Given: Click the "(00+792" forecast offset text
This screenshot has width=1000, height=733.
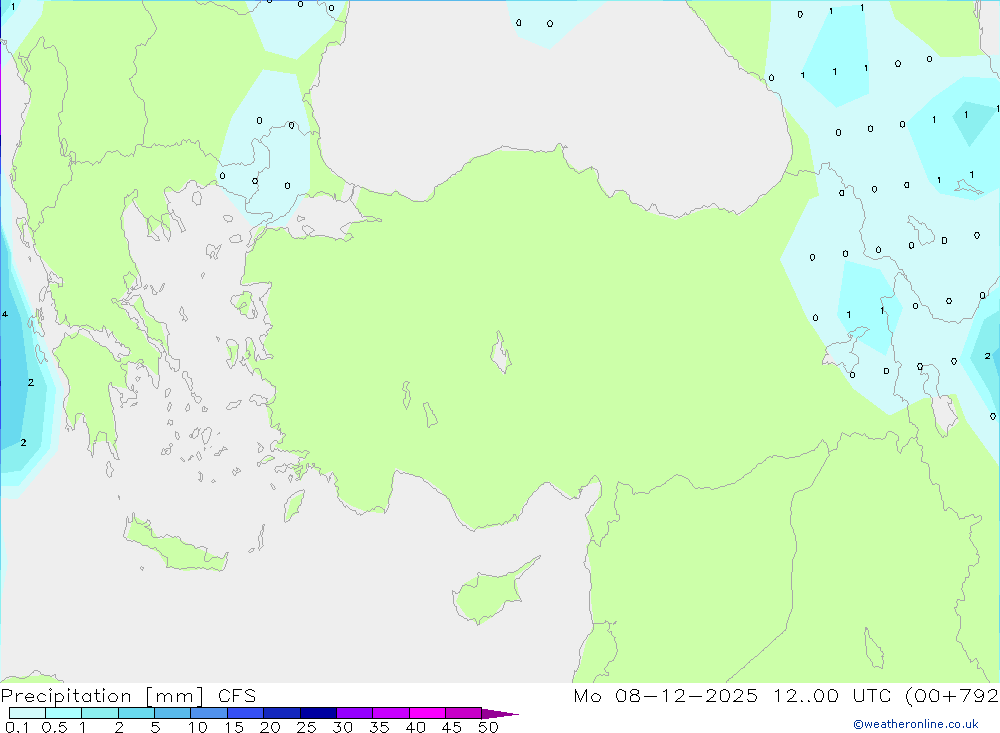Looking at the screenshot, I should [x=952, y=696].
